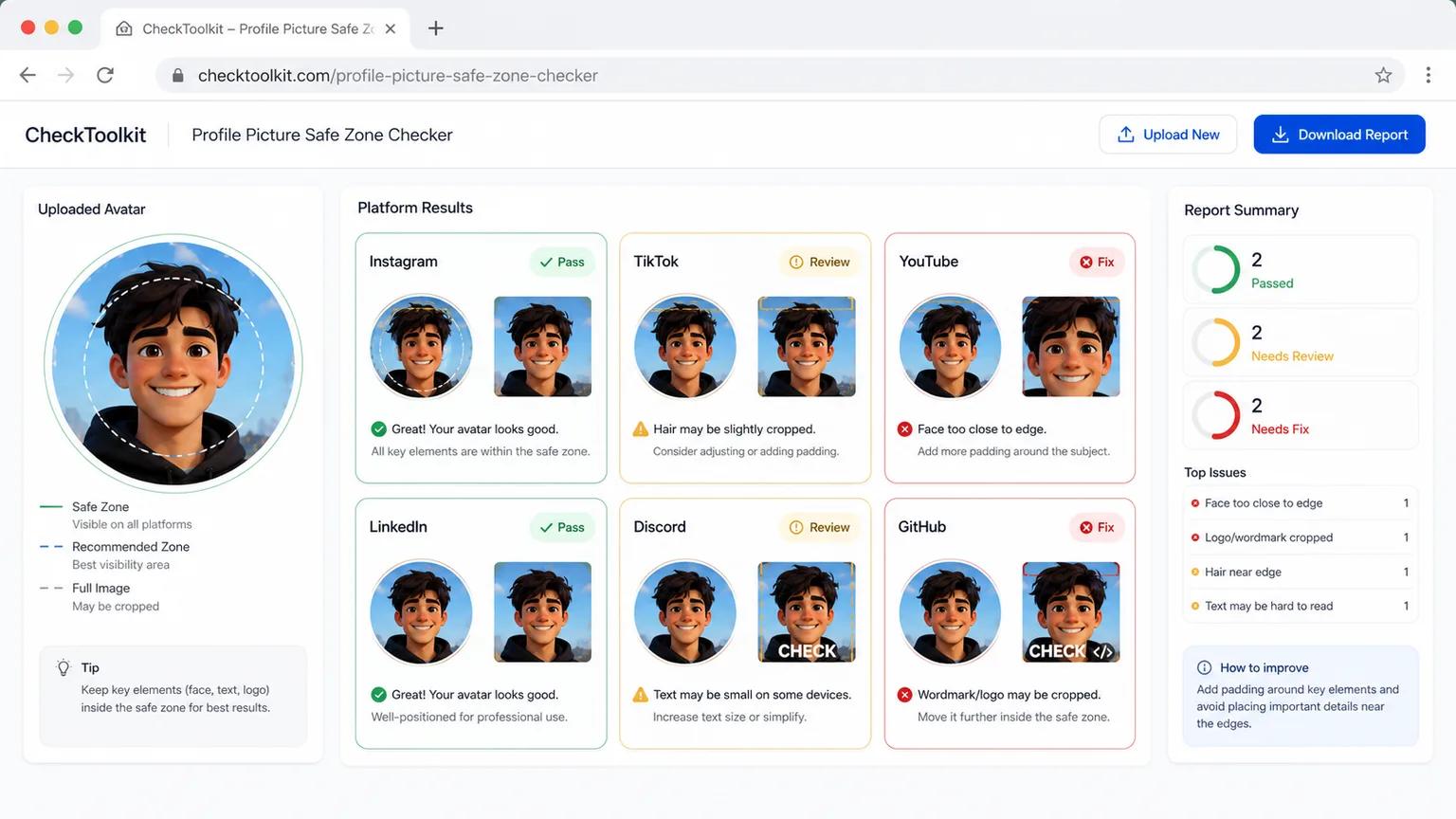The height and width of the screenshot is (819, 1456).
Task: Select the Hair near edge issue
Action: tap(1301, 572)
